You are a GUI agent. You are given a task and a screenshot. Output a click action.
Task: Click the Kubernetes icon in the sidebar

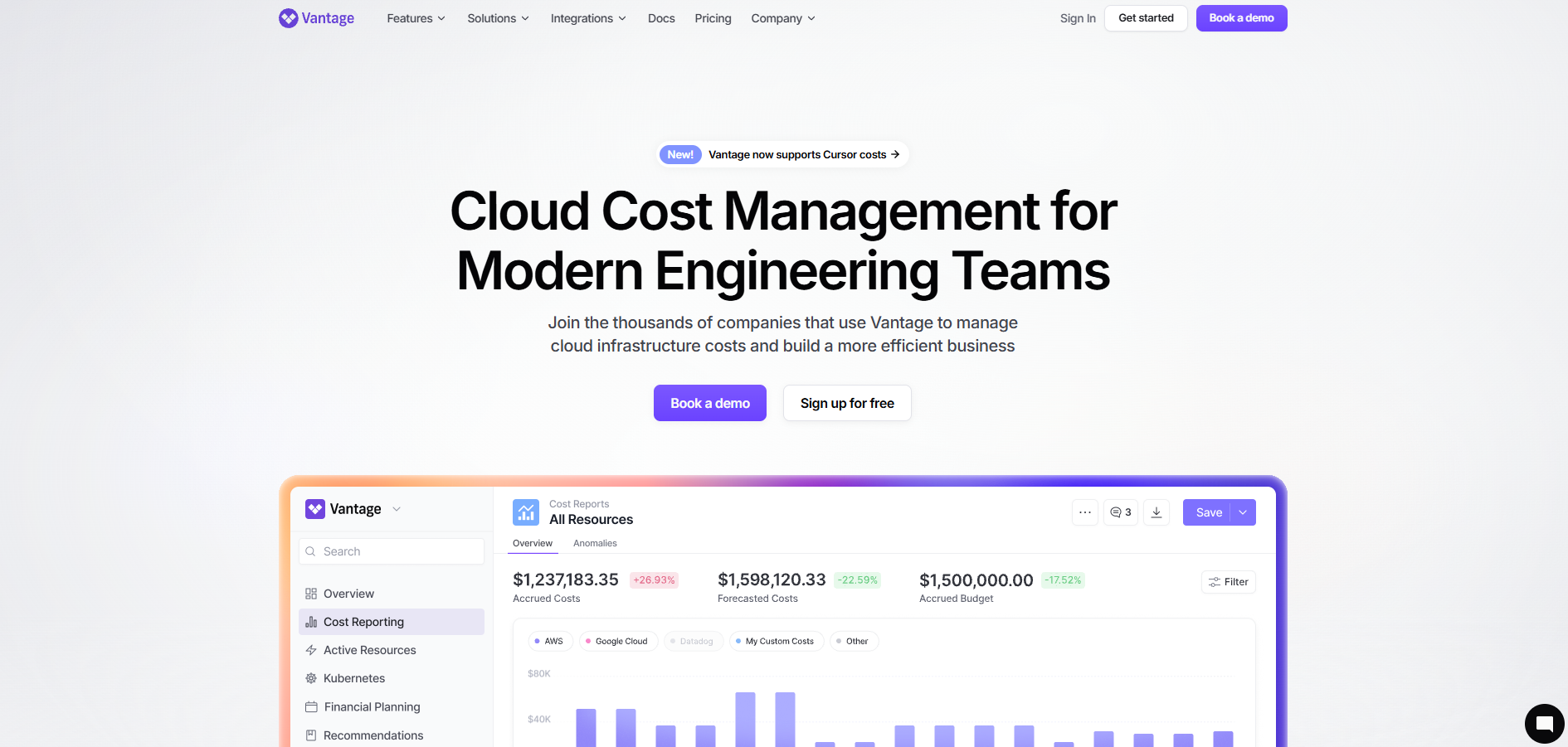pos(311,678)
